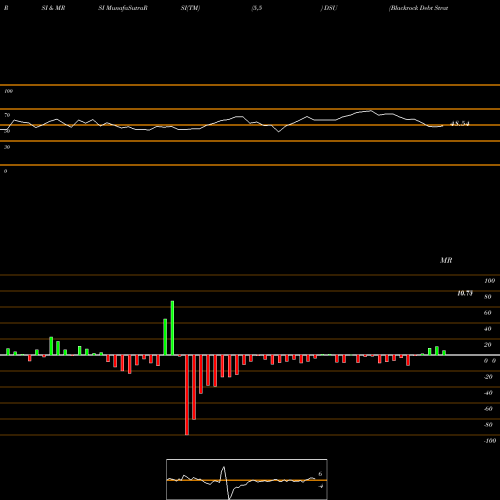Click the '50' level label on RSI axis
The width and height of the screenshot is (500, 500).
pyautogui.click(x=7, y=131)
